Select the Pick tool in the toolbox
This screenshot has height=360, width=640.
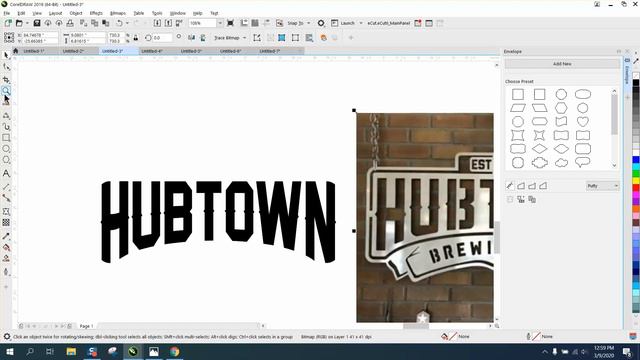click(6, 55)
